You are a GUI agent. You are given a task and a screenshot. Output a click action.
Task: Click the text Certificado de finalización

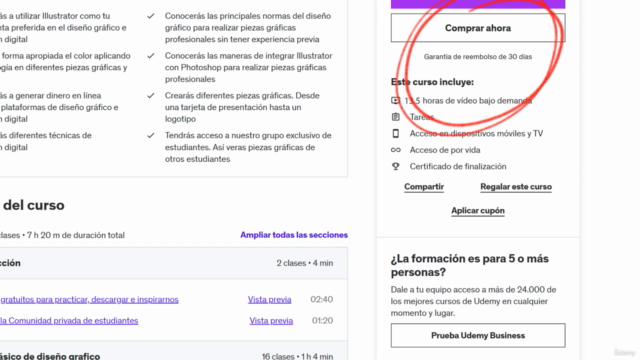pos(458,166)
